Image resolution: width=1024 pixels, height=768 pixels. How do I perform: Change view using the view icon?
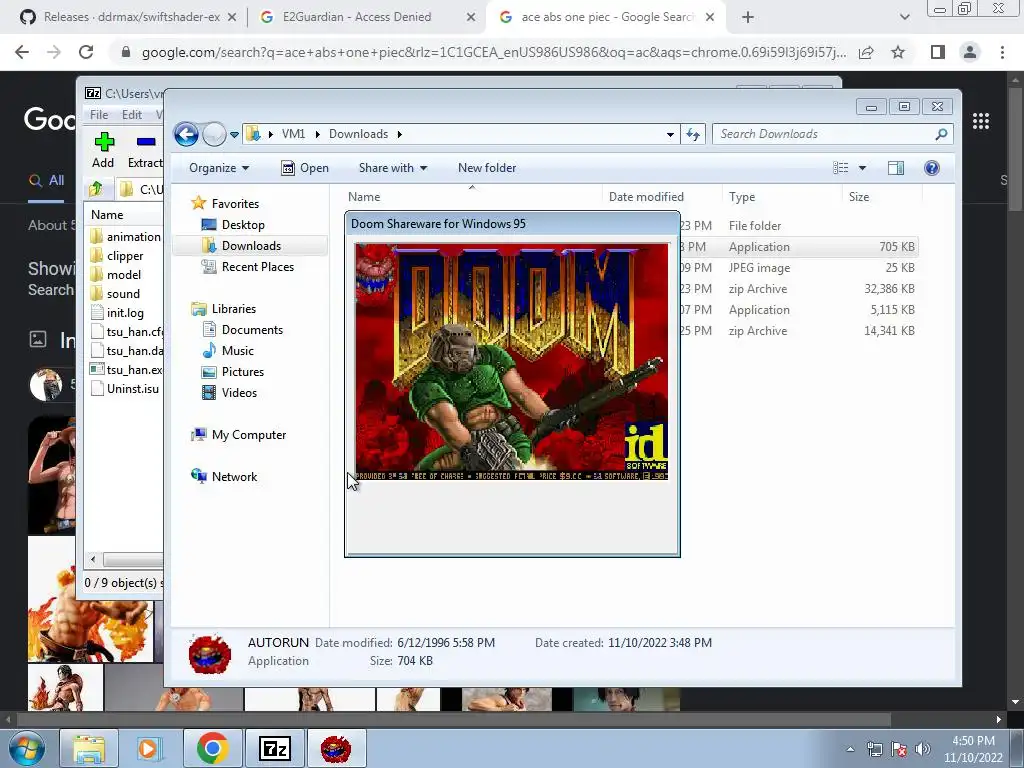coord(840,168)
